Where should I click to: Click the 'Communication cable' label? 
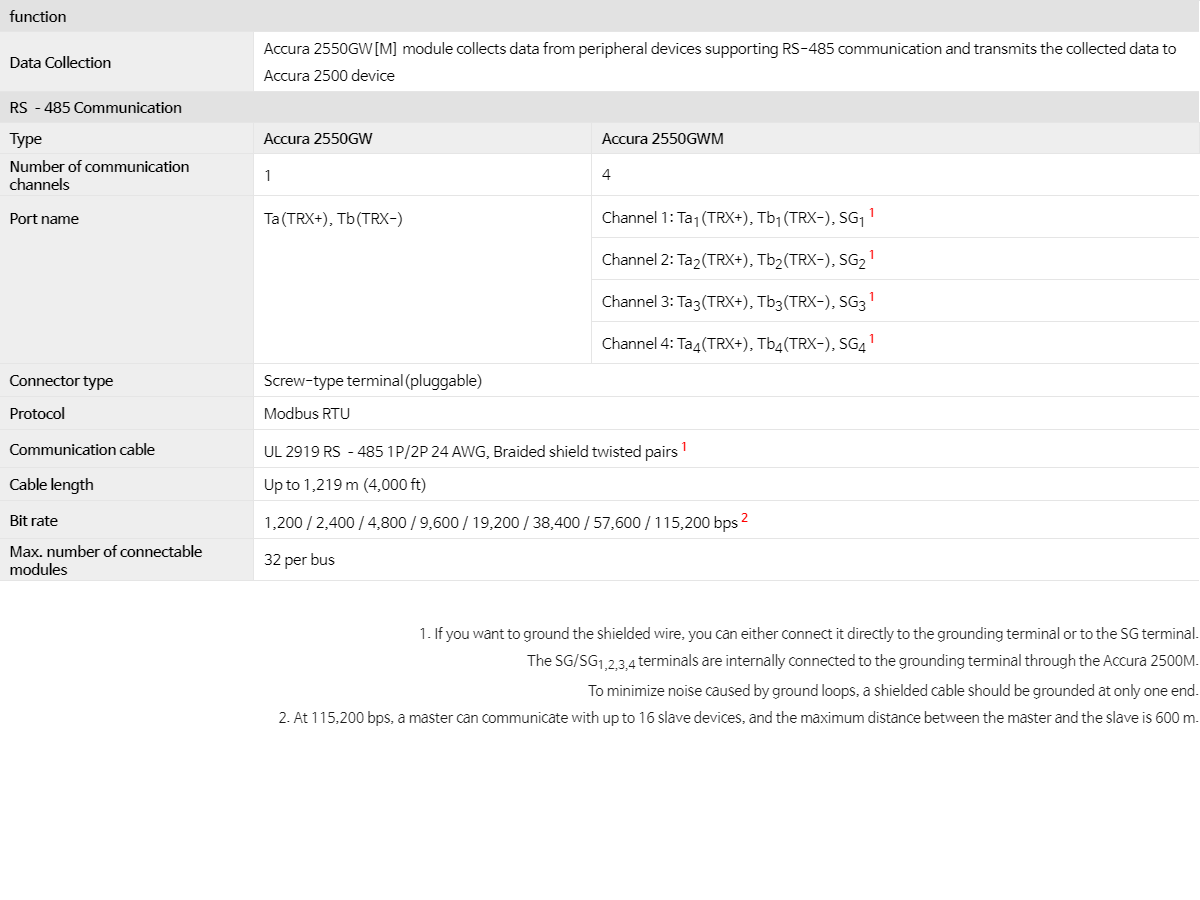(x=82, y=449)
